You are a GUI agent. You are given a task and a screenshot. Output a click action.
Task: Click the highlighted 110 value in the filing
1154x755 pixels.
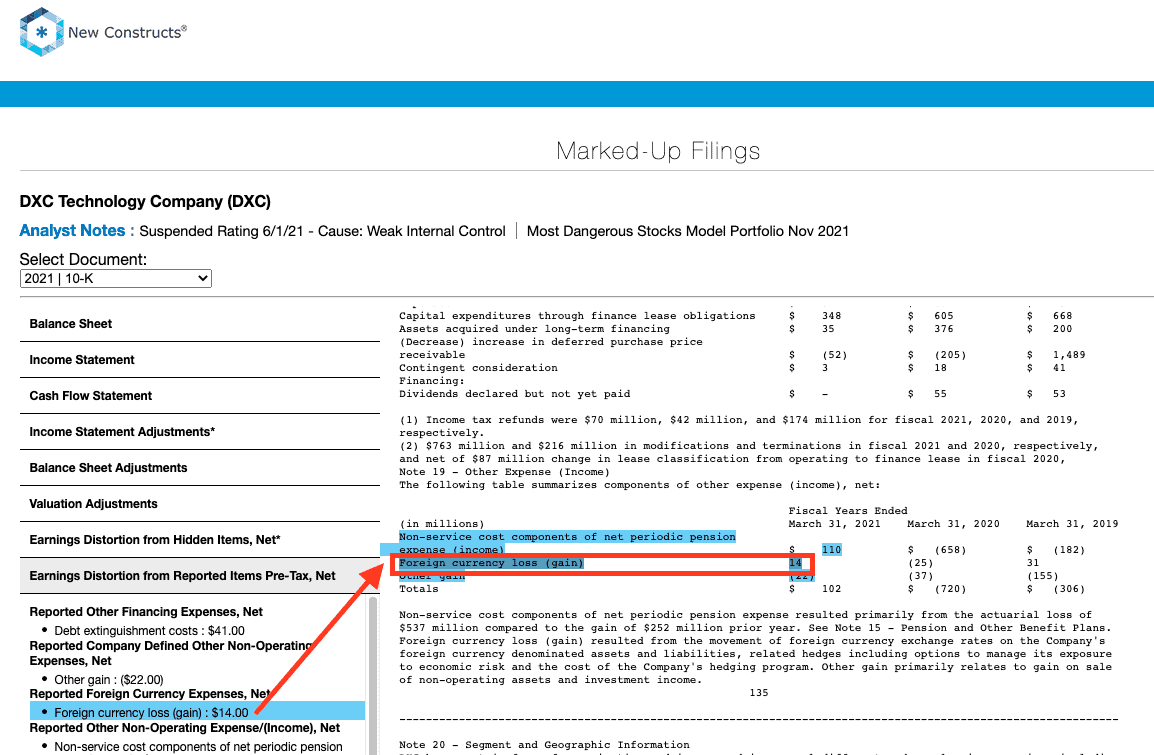[x=832, y=550]
